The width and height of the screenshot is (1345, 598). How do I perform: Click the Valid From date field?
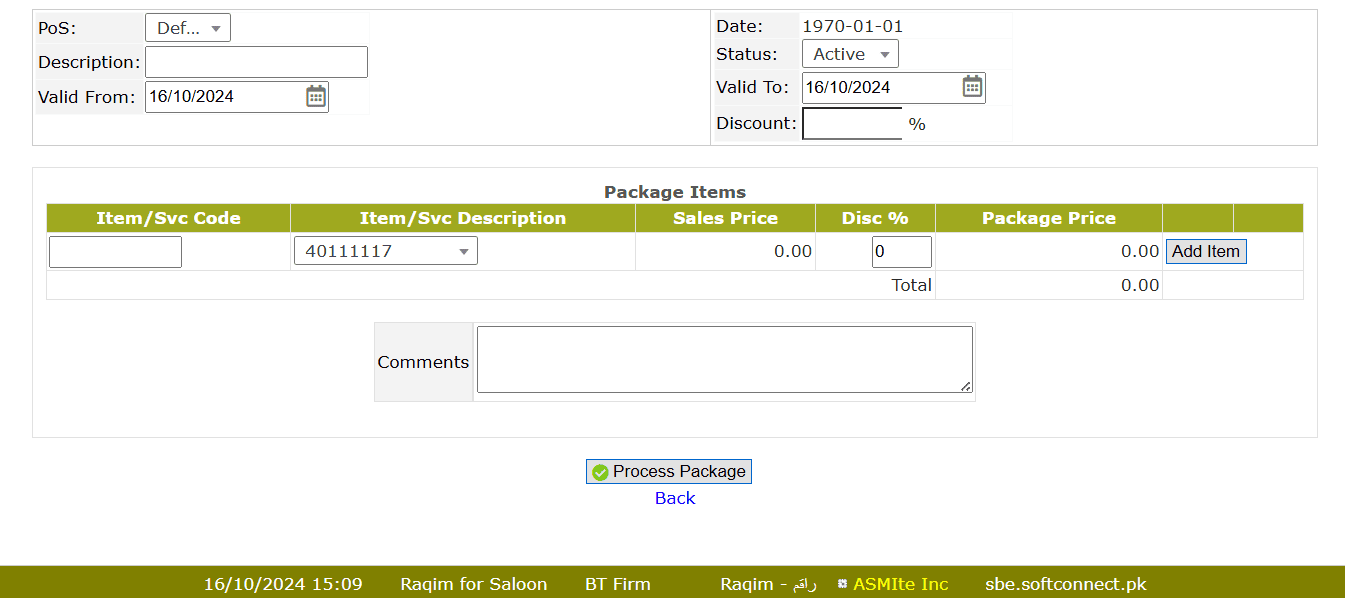point(224,96)
